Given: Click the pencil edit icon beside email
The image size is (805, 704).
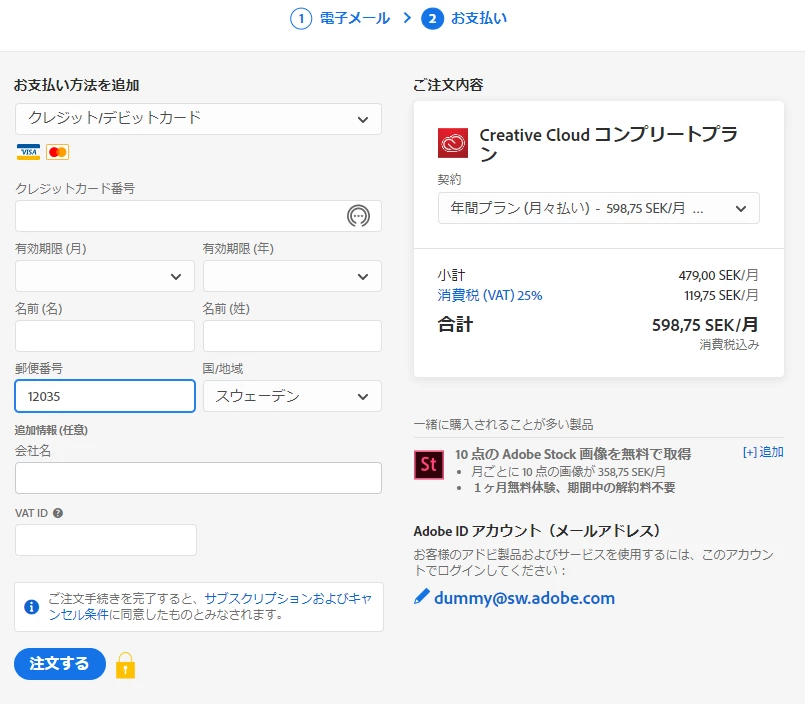Looking at the screenshot, I should pyautogui.click(x=421, y=597).
